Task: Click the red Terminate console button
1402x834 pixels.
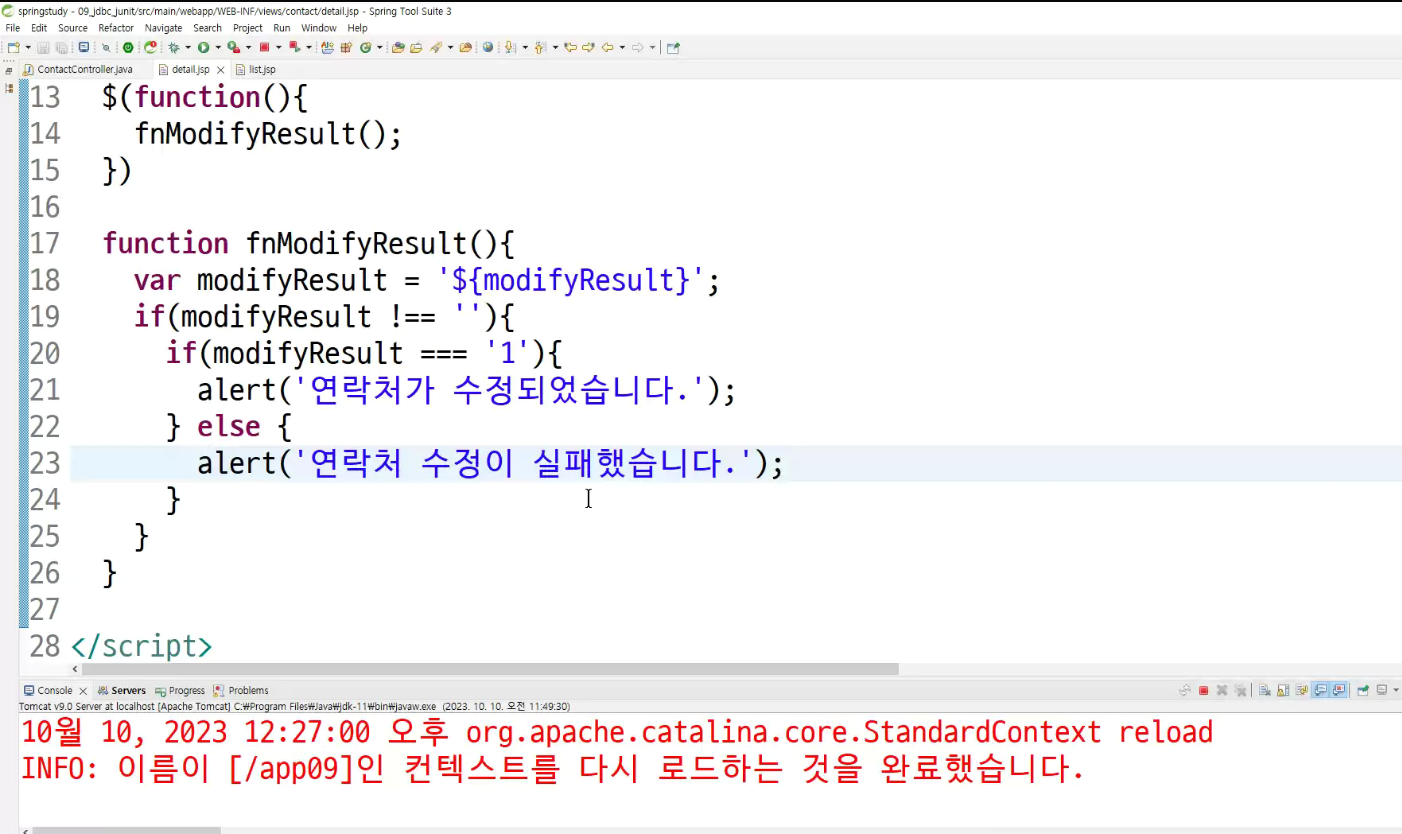Action: point(1204,690)
